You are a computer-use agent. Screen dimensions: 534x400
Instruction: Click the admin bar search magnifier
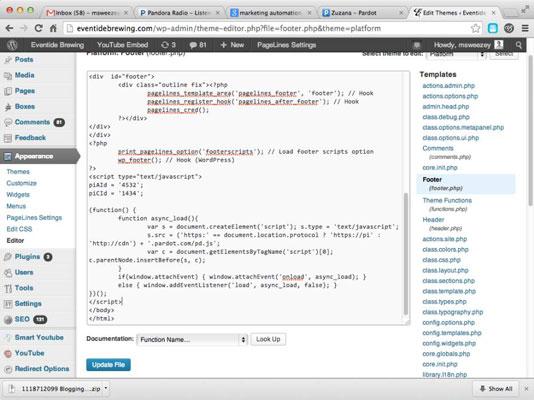pyautogui.click(x=518, y=45)
